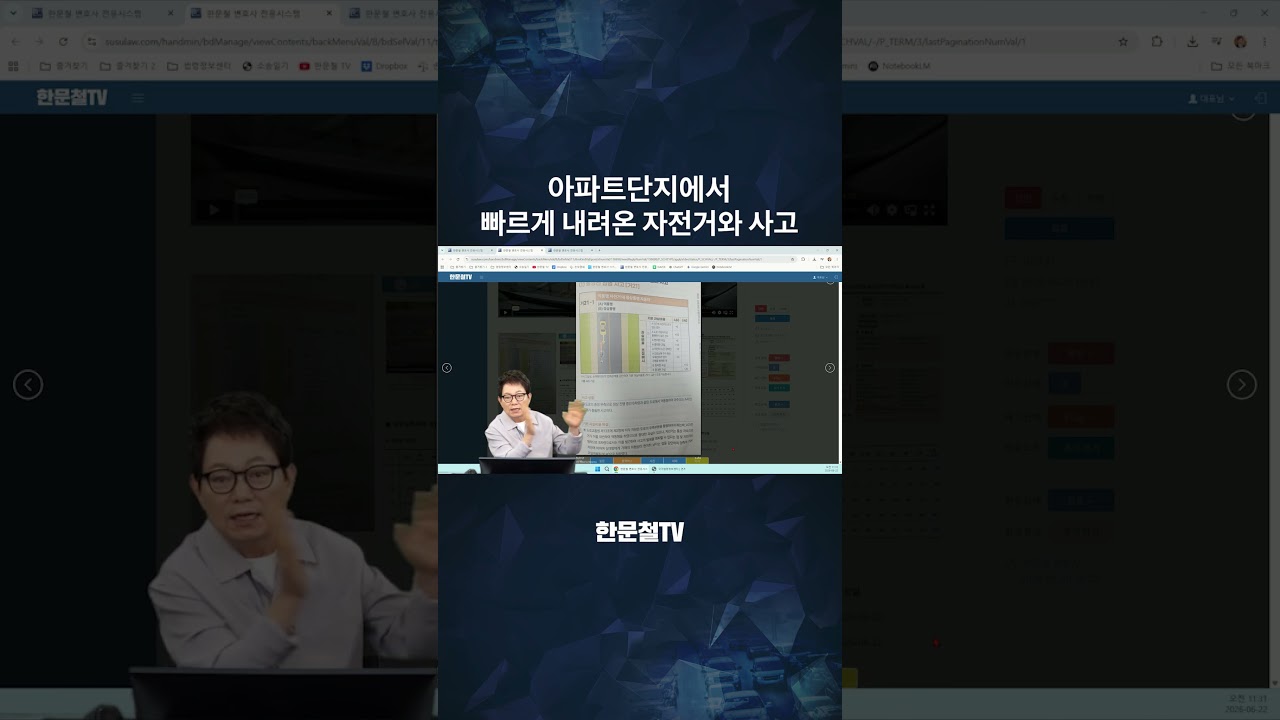Close the first 한문철 변호사 browser tab
The image size is (1280, 720).
pos(170,14)
